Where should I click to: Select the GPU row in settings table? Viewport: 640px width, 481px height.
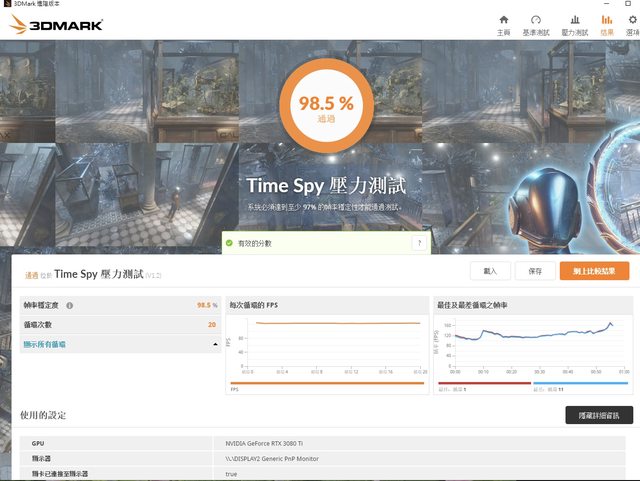coord(320,441)
